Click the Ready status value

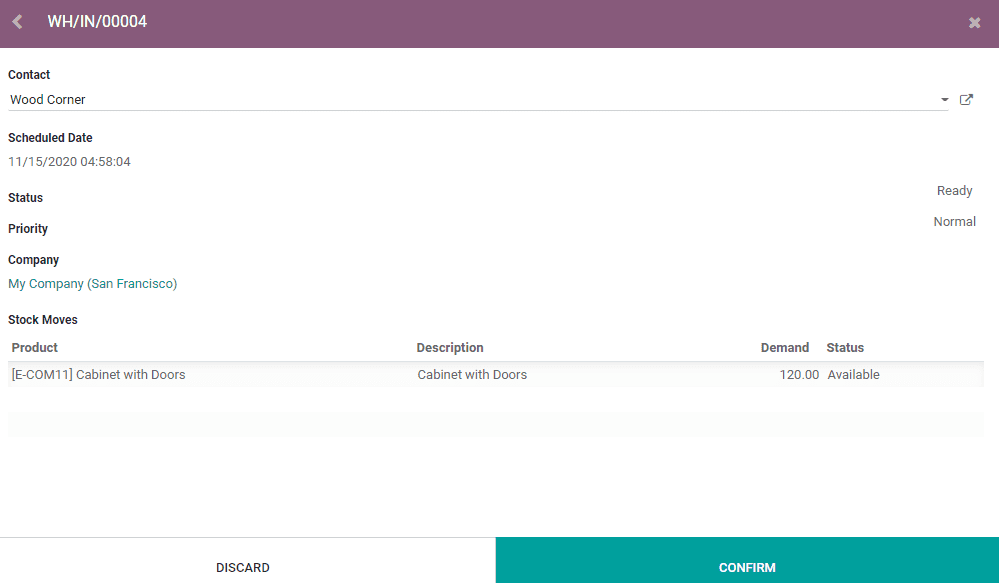click(954, 191)
